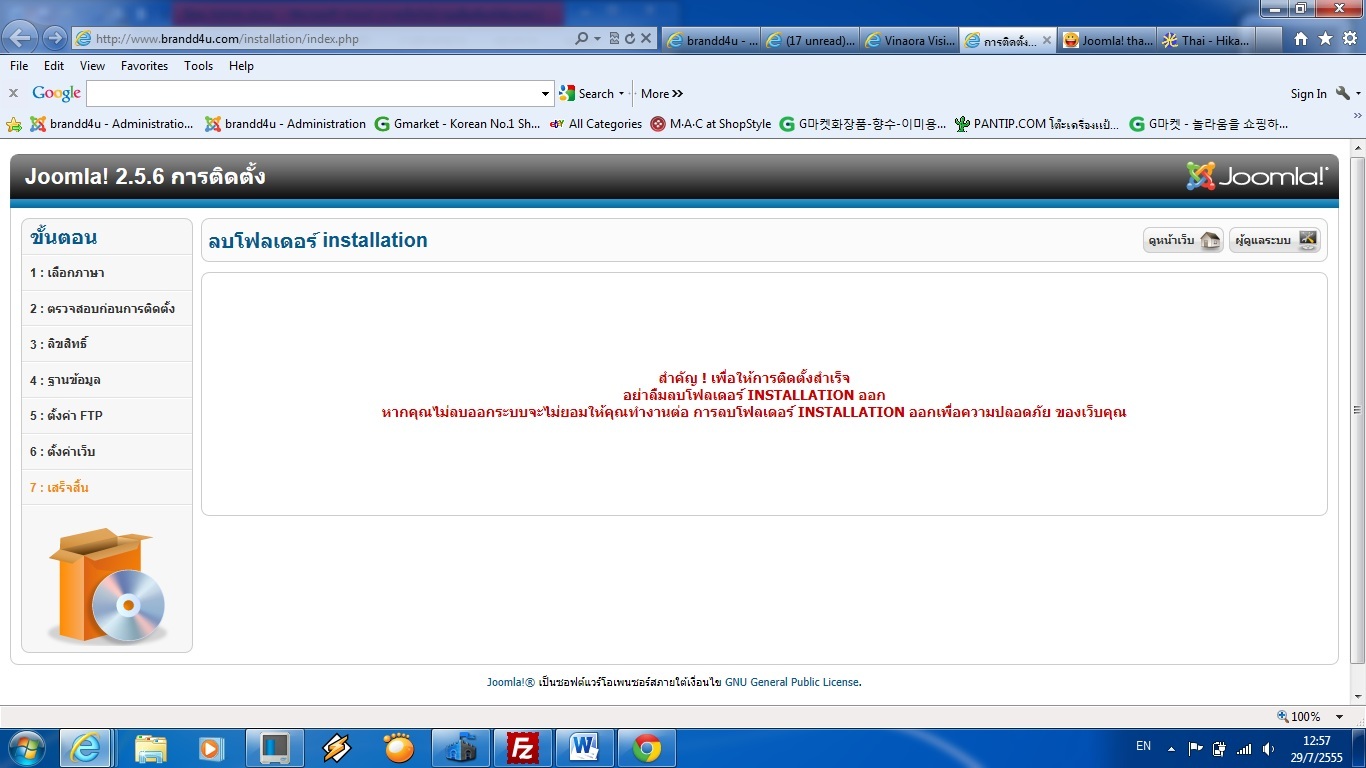Image resolution: width=1366 pixels, height=768 pixels.
Task: Switch to Internet Explorer on the taskbar
Action: [85, 748]
